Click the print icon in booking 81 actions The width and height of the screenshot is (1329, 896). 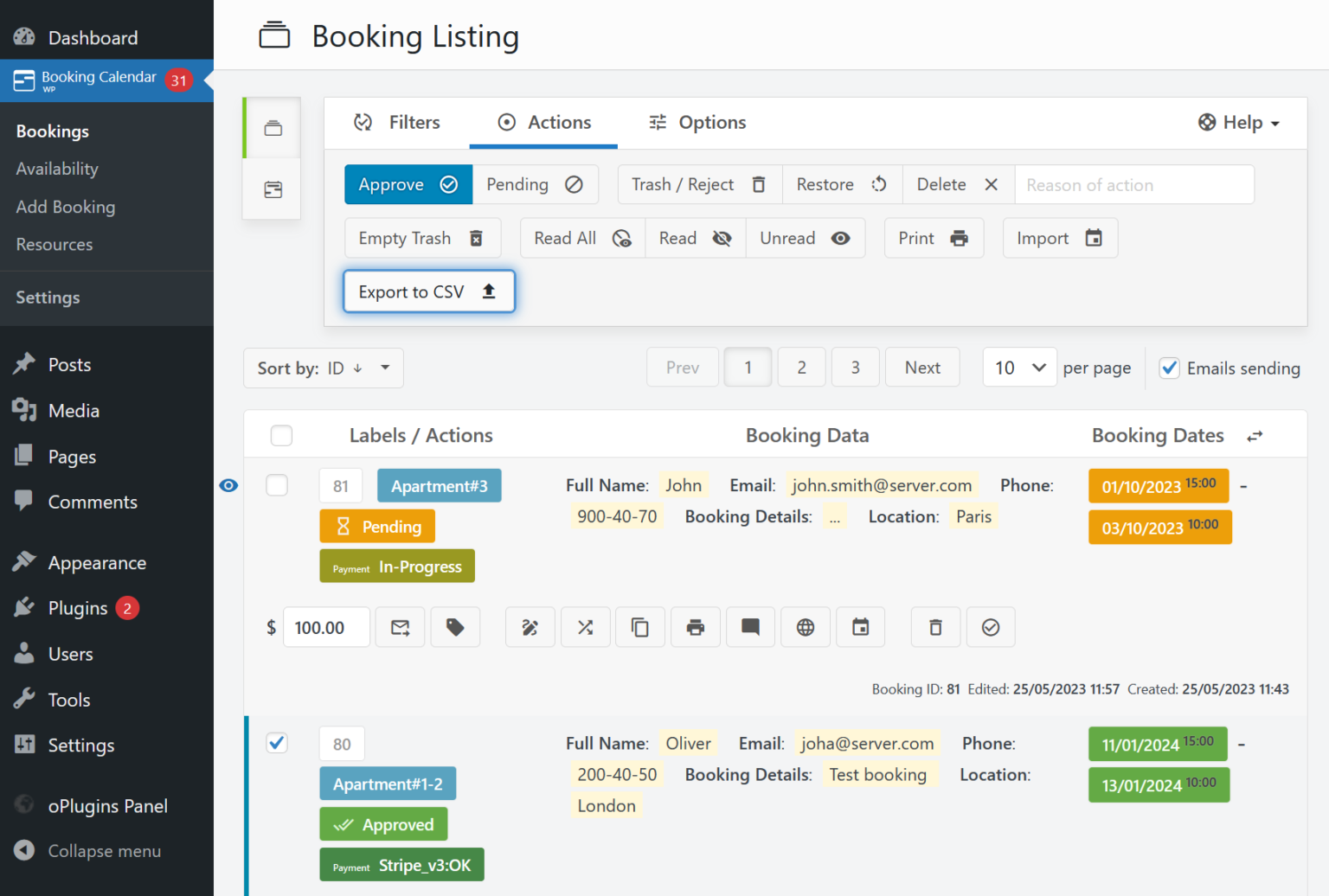coord(696,627)
